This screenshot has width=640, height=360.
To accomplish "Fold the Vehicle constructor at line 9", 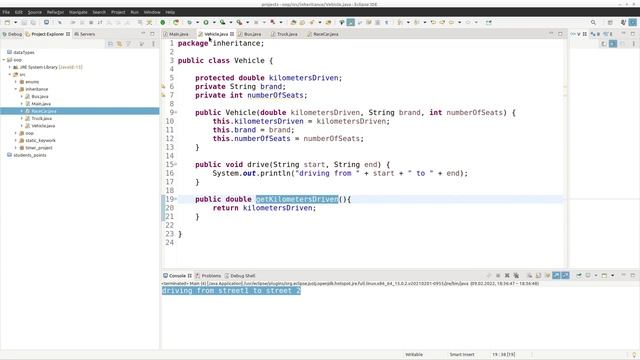I will [176, 112].
